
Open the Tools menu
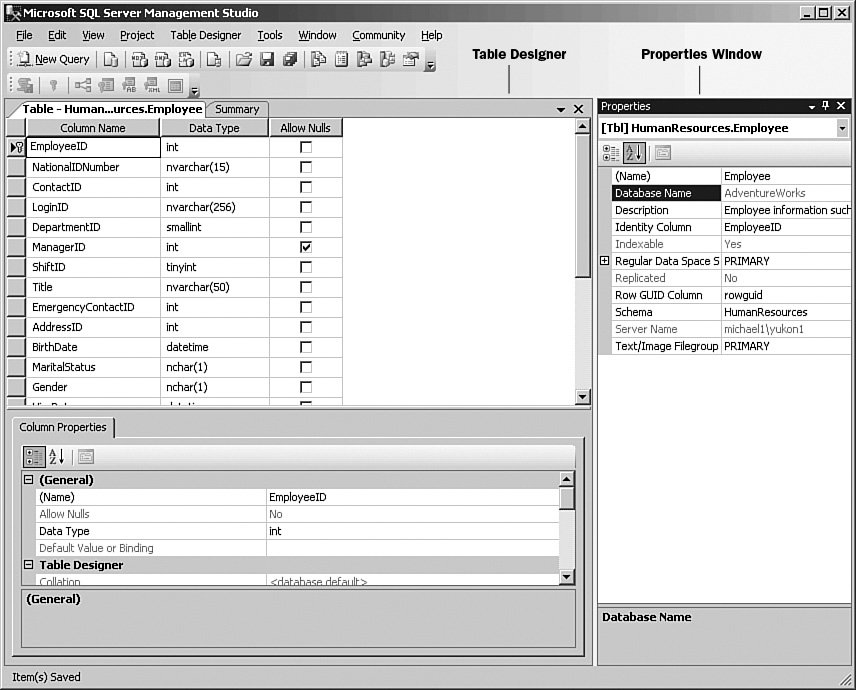(x=270, y=35)
